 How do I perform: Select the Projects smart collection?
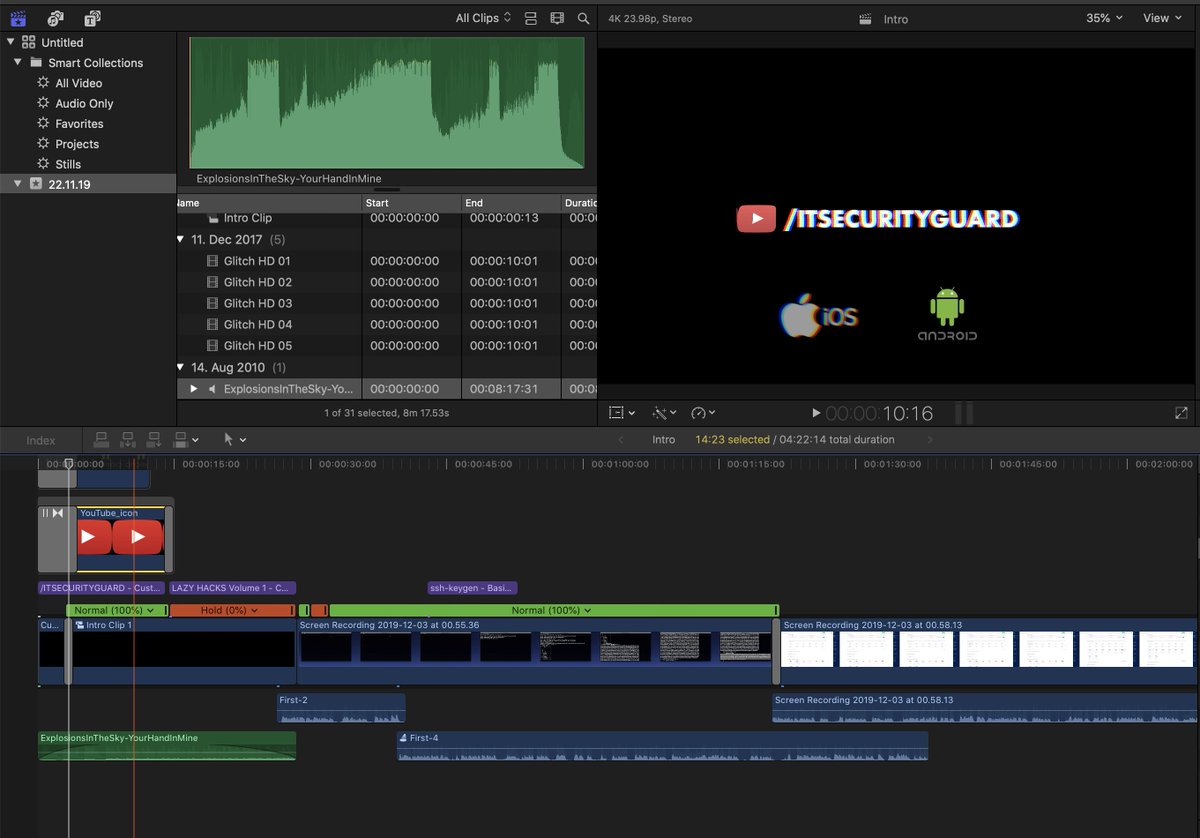pyautogui.click(x=77, y=144)
